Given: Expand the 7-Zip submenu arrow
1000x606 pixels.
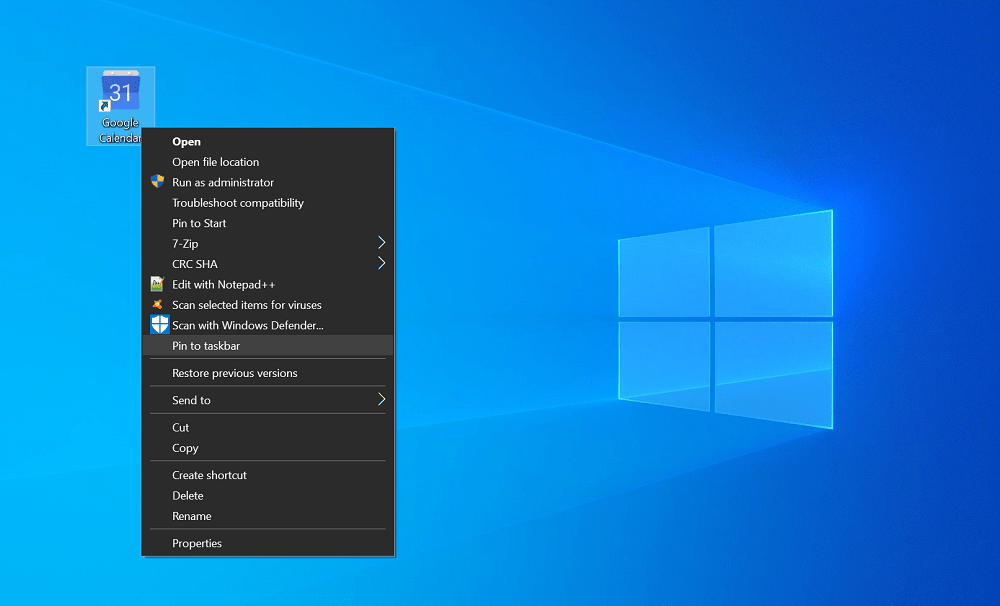Looking at the screenshot, I should click(x=381, y=242).
